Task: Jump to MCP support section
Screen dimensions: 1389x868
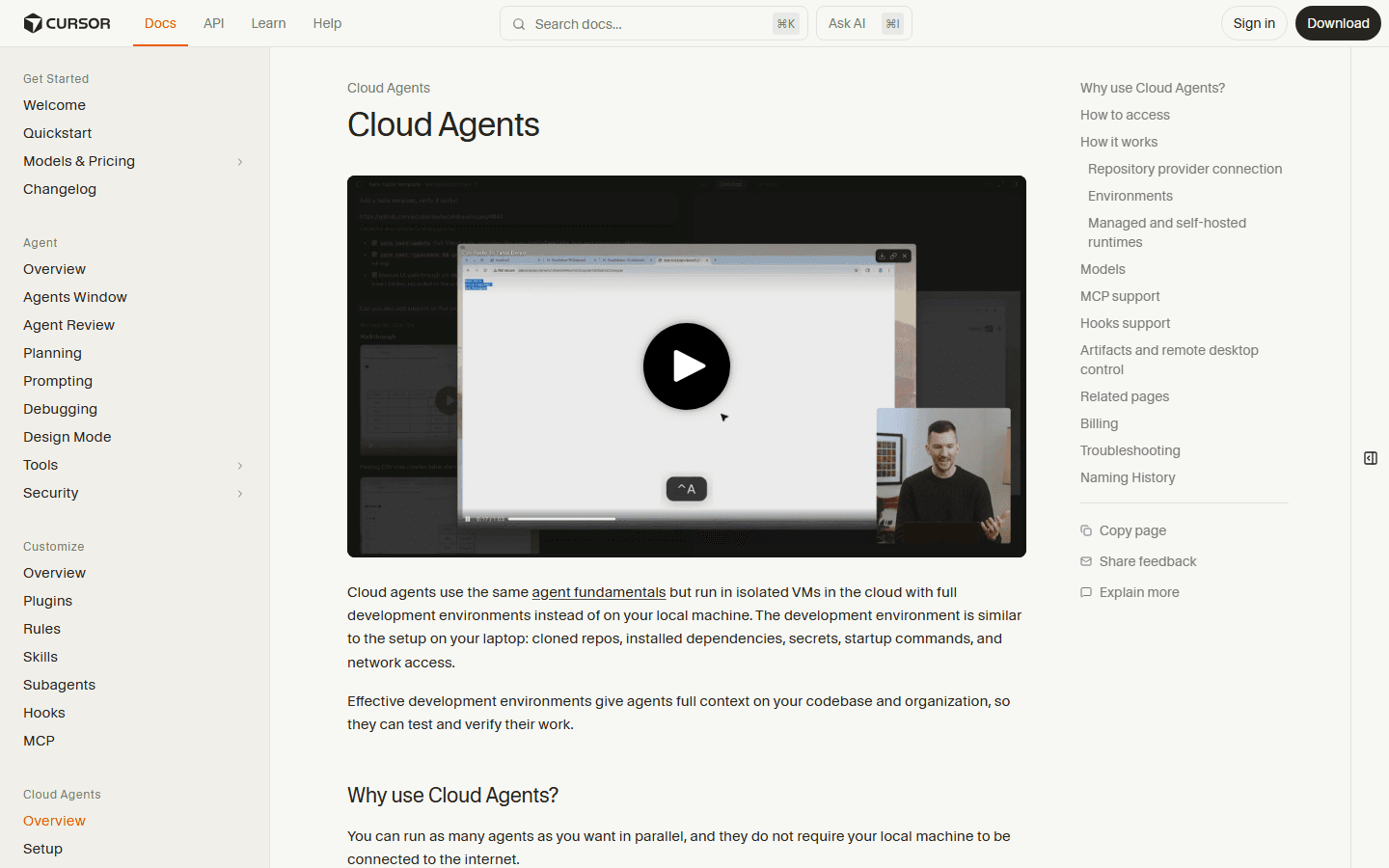Action: 1120,296
